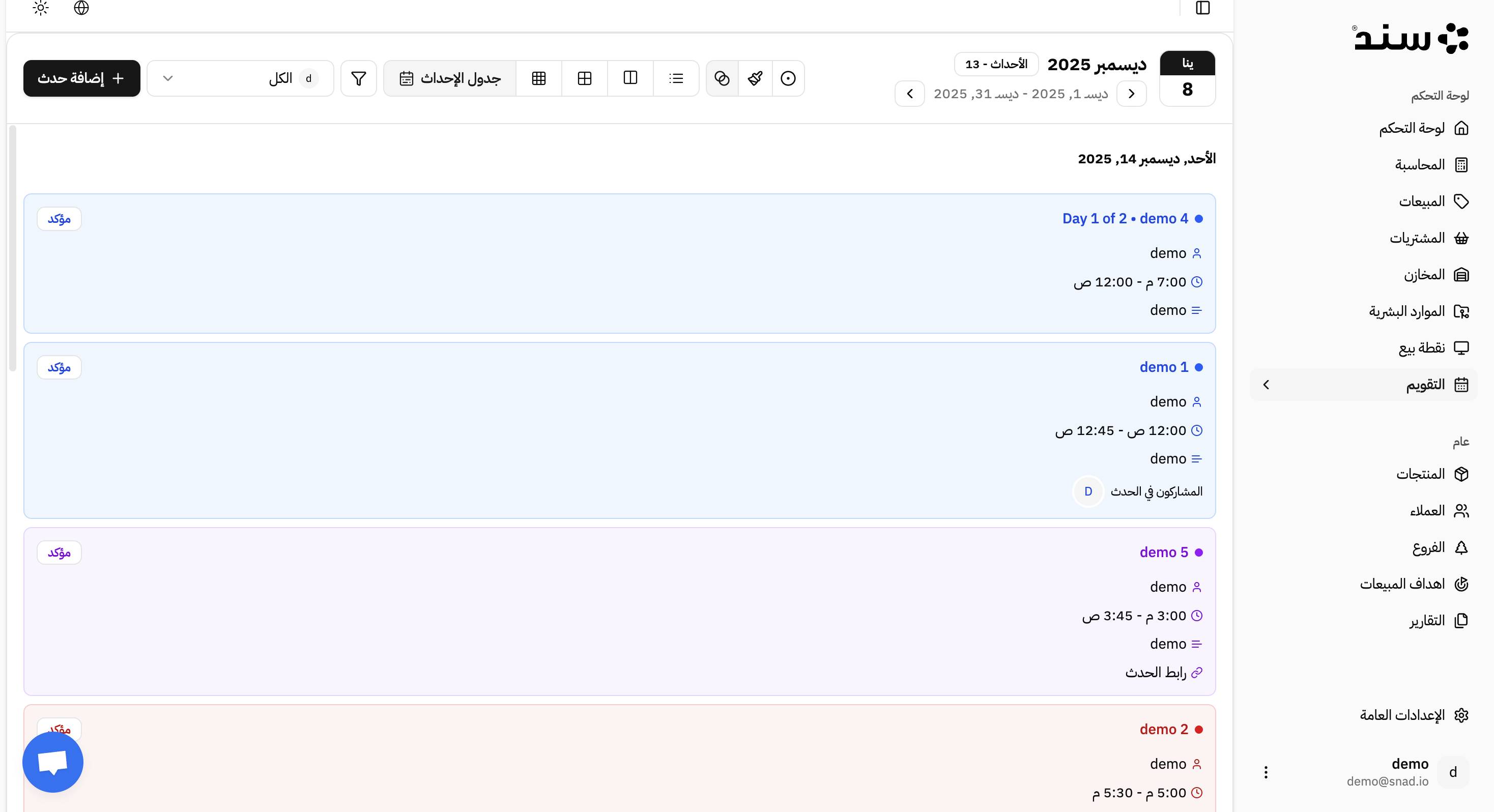
Task: Click the filter funnel icon
Action: [x=358, y=78]
